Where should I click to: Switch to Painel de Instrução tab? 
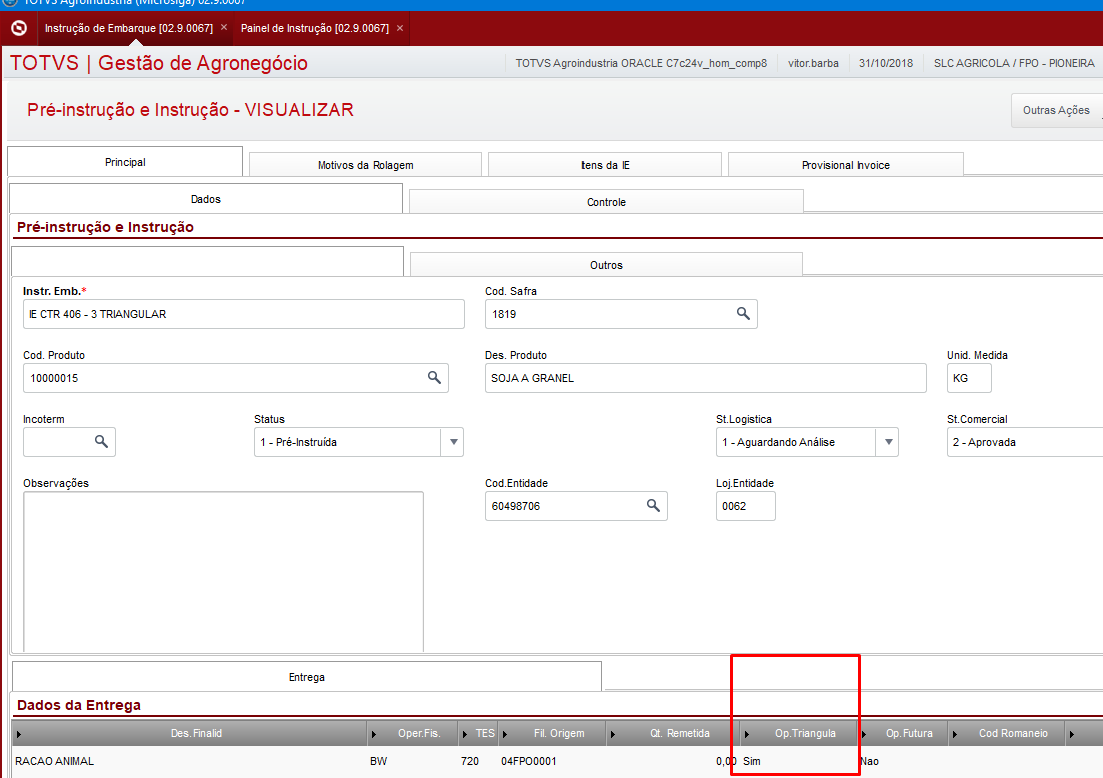[x=314, y=28]
